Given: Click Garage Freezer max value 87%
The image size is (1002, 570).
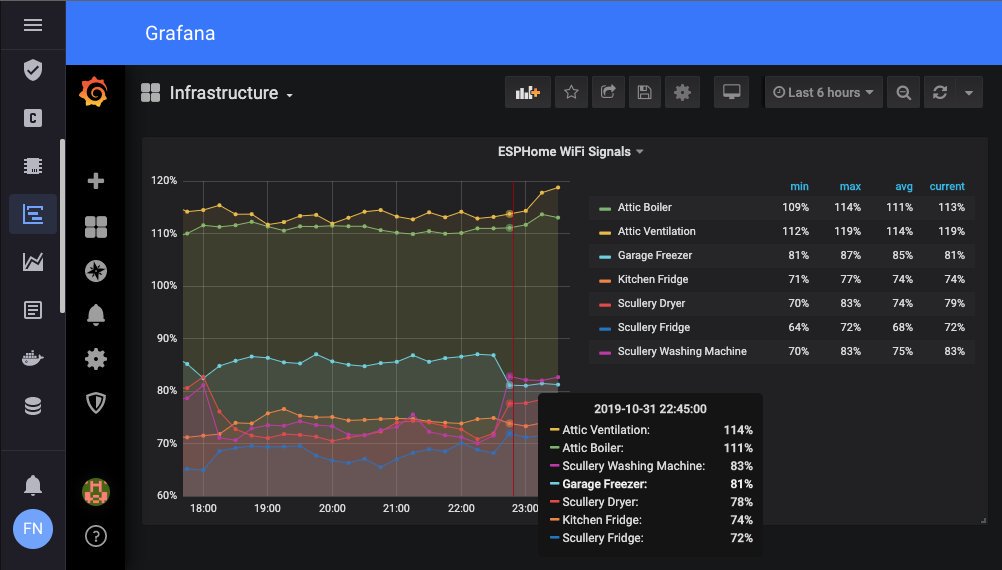Looking at the screenshot, I should 851,255.
